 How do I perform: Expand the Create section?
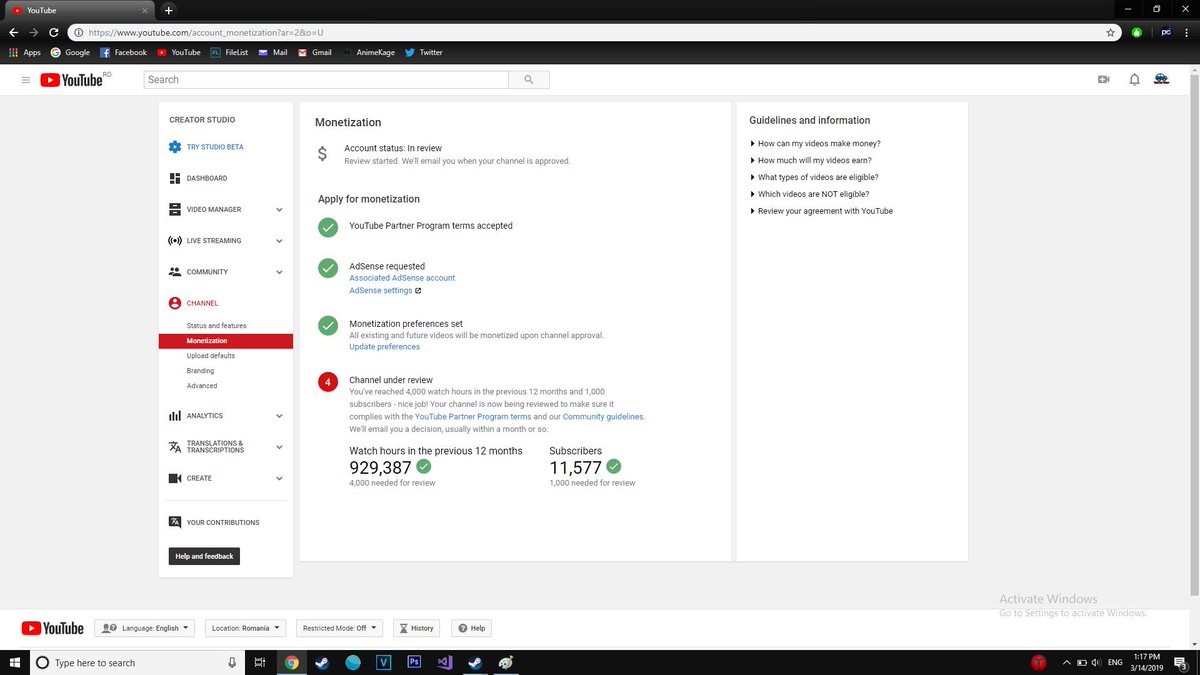tap(279, 478)
